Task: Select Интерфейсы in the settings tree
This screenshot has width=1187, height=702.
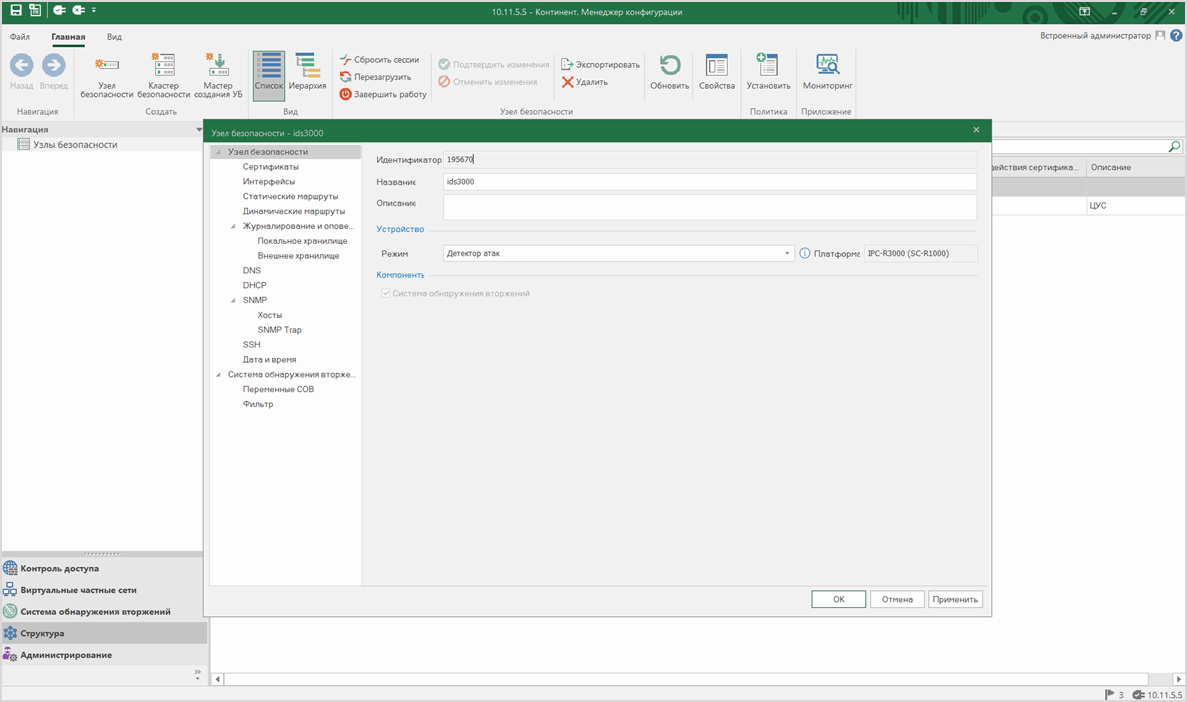Action: 268,182
